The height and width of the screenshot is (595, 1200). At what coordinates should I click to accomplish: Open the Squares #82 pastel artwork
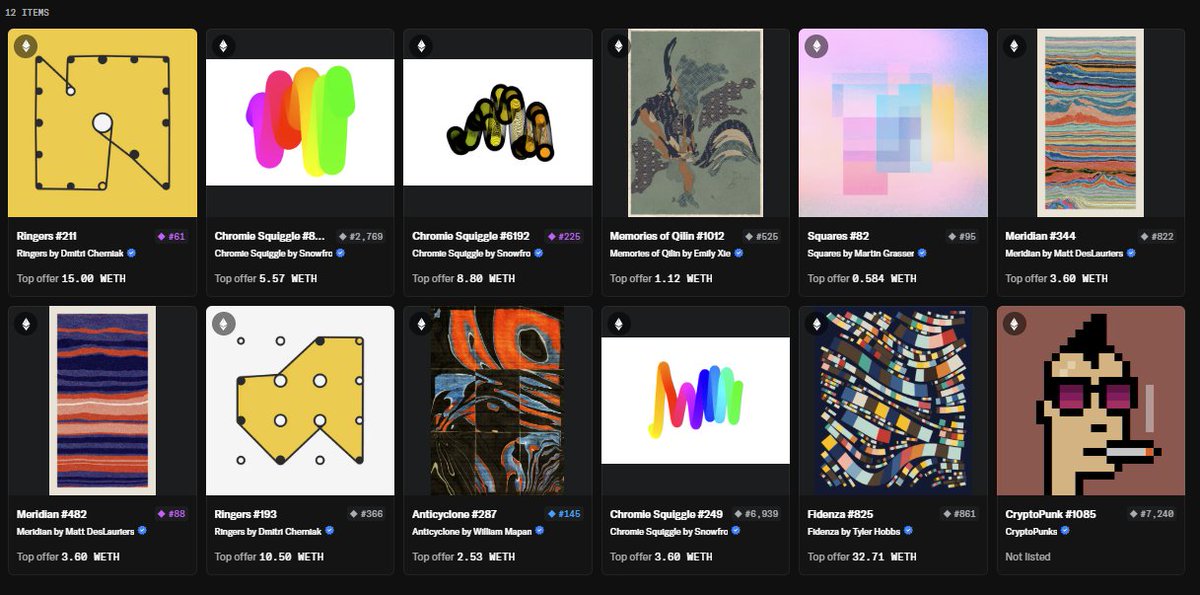[x=894, y=123]
